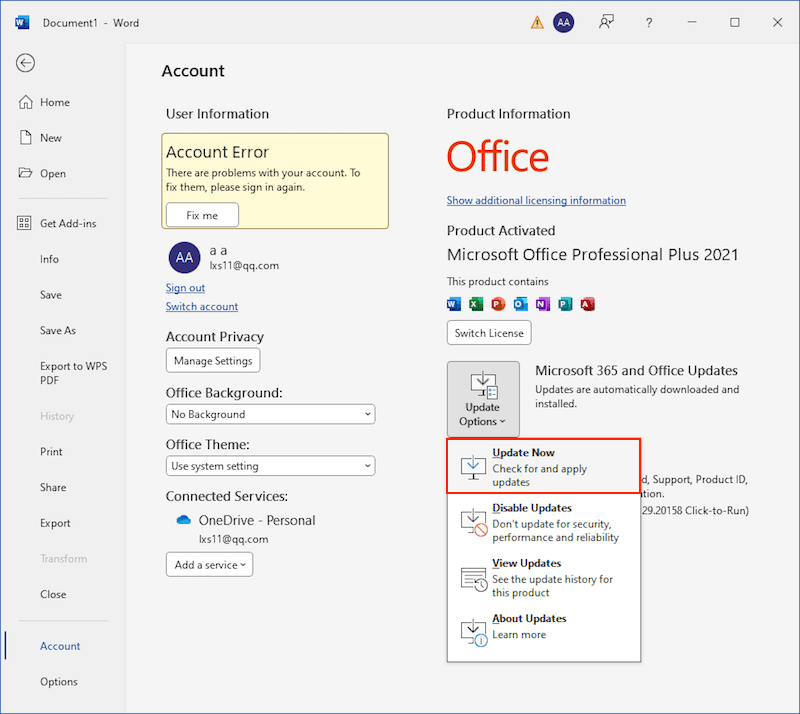Expand the Add a service dropdown
This screenshot has width=800, height=714.
209,564
